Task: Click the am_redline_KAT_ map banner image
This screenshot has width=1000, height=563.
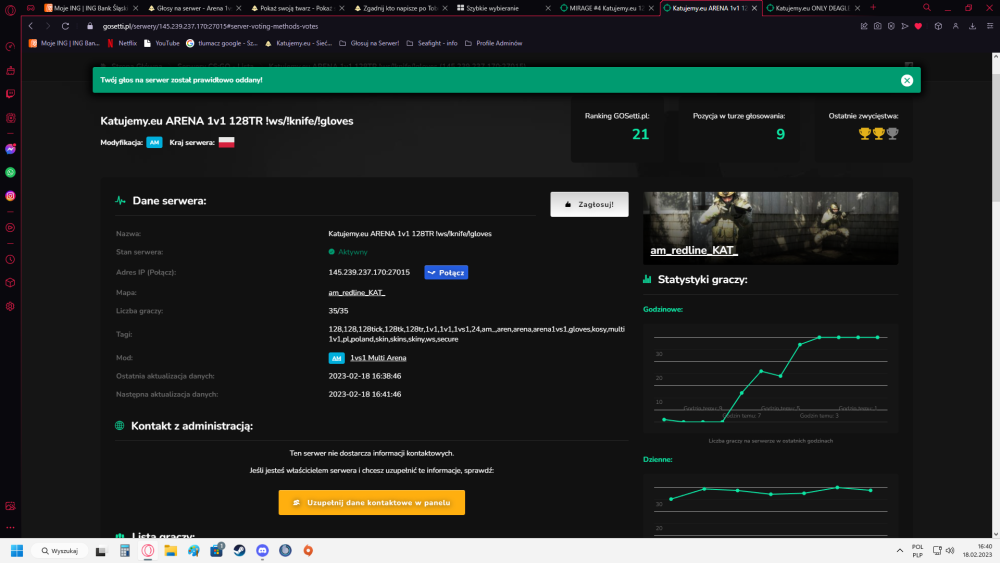Action: tap(770, 228)
